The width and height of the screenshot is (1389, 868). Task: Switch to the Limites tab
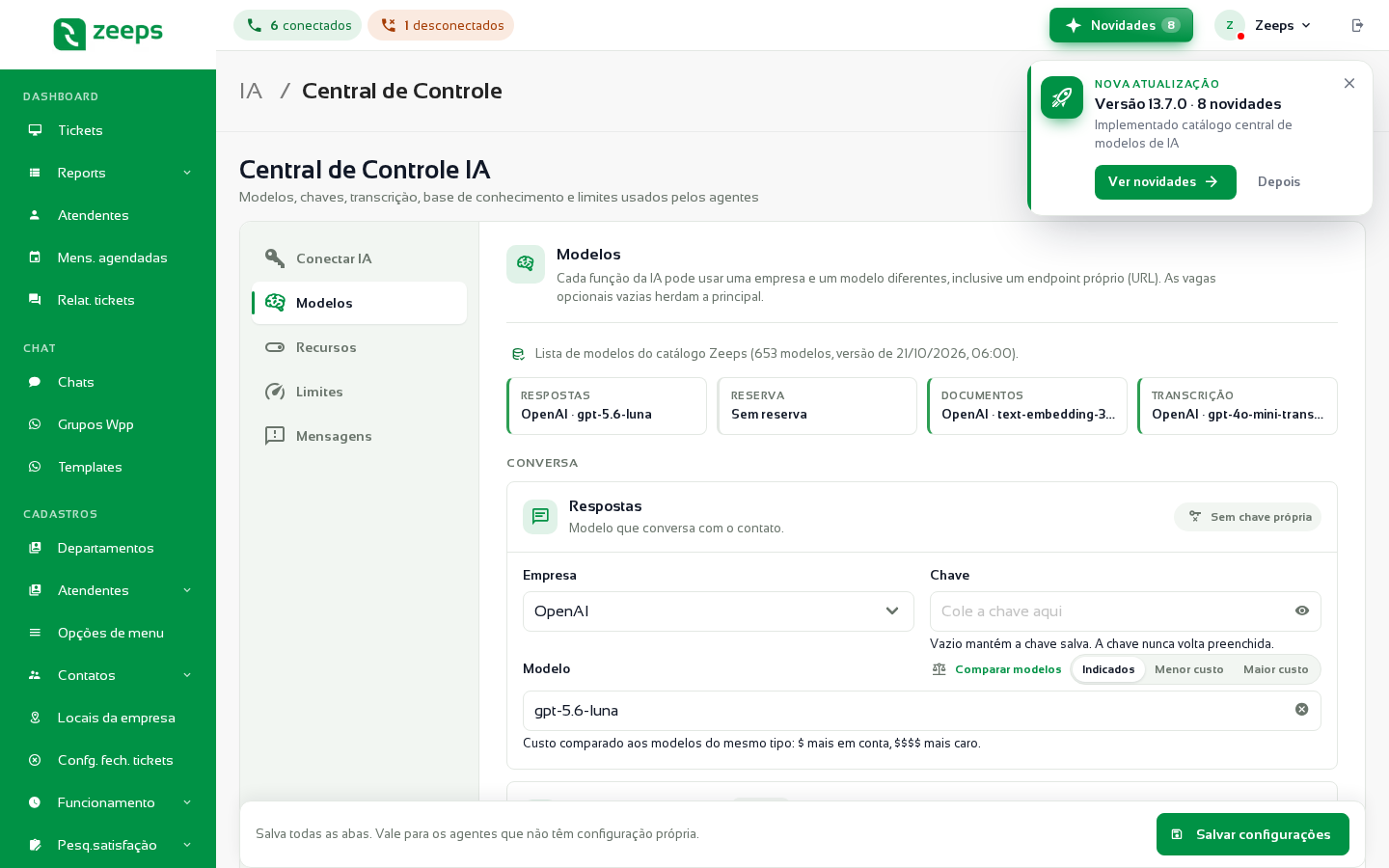pos(359,392)
